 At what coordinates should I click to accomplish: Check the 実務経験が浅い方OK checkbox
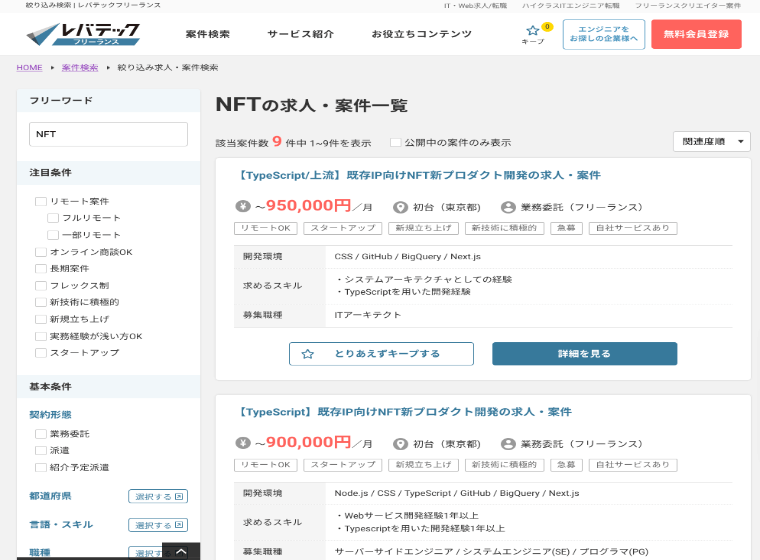(41, 336)
